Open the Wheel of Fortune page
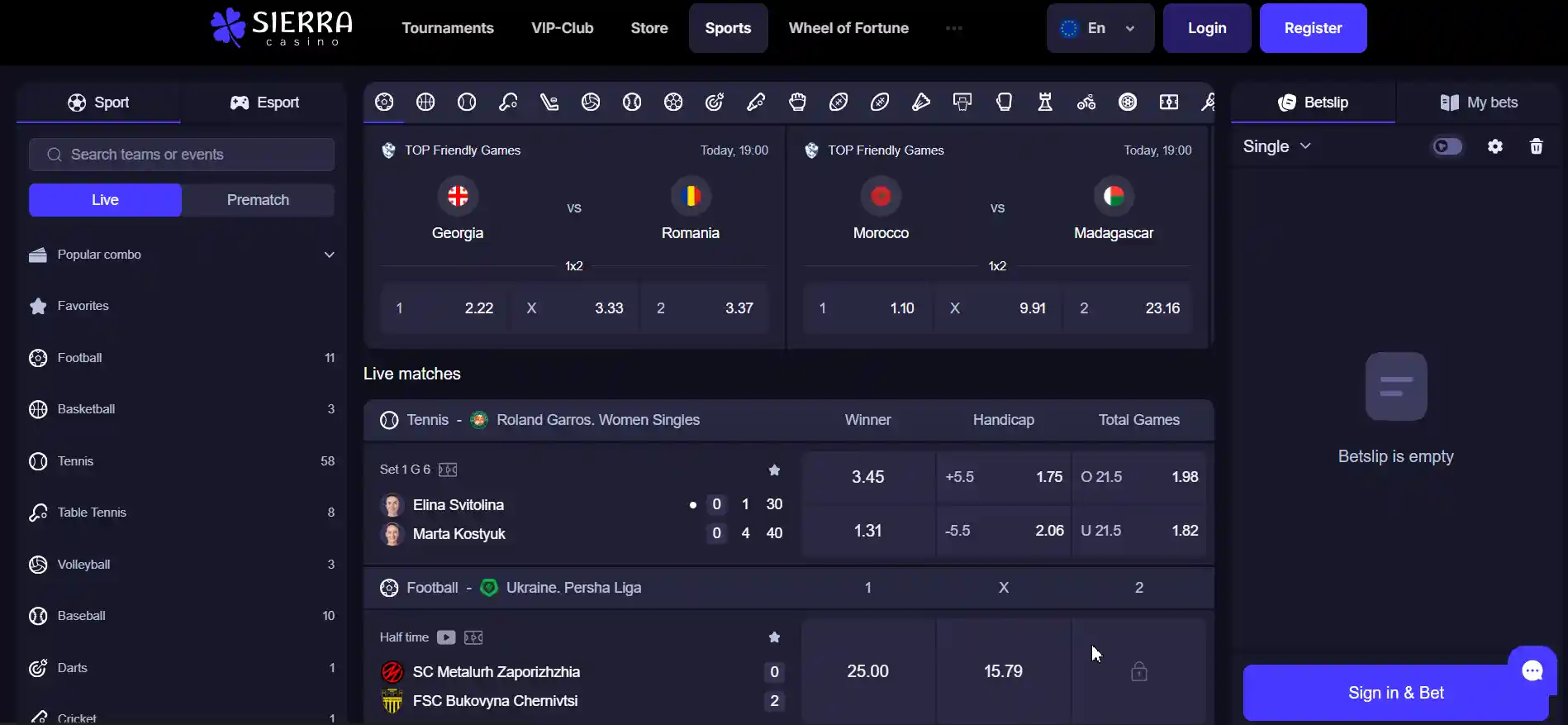The image size is (1568, 725). 848,28
